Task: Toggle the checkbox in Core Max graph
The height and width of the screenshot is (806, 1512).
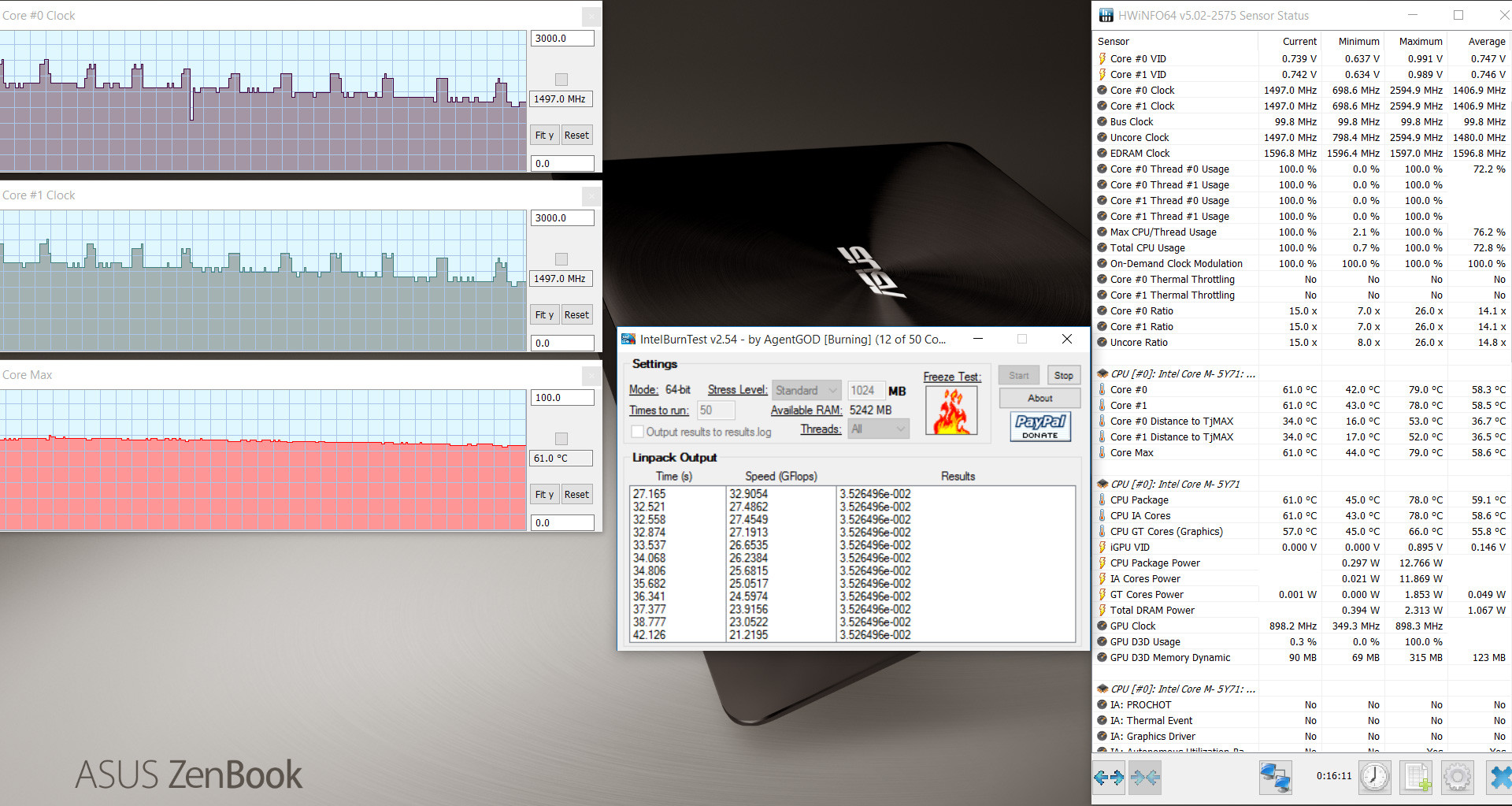Action: 561,439
